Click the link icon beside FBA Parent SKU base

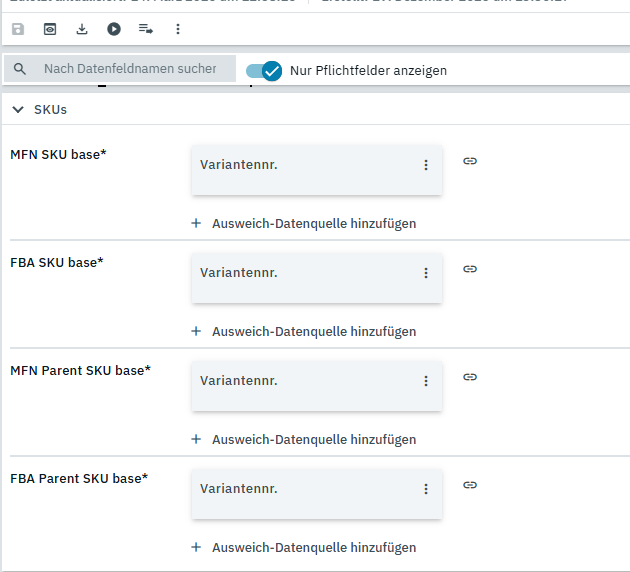click(470, 485)
